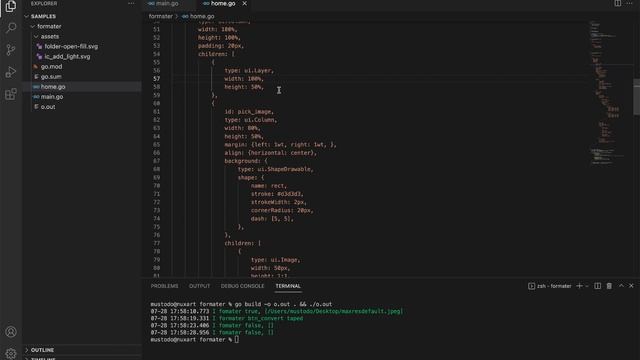The width and height of the screenshot is (640, 360).
Task: Click home.go in the breadcrumb
Action: click(x=202, y=16)
